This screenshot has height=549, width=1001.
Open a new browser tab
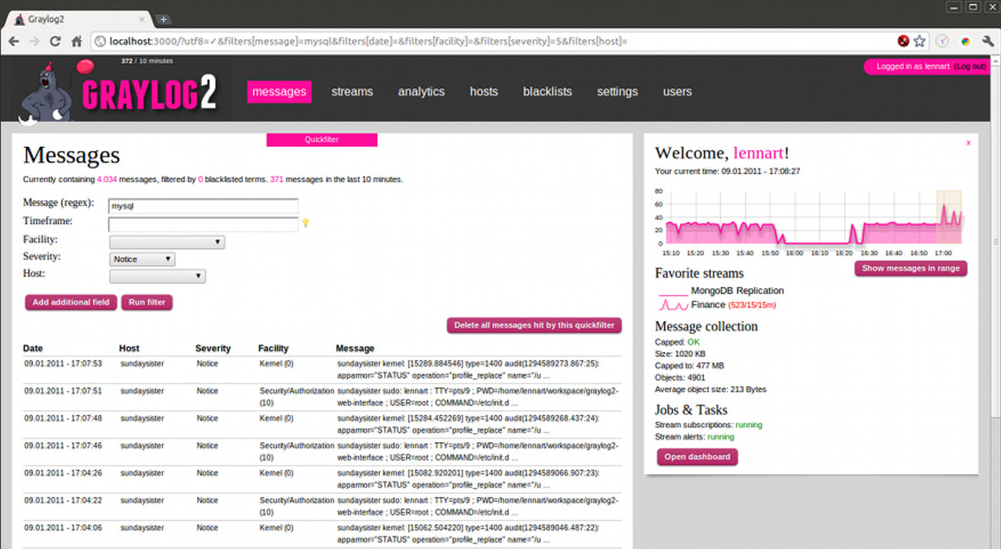163,19
